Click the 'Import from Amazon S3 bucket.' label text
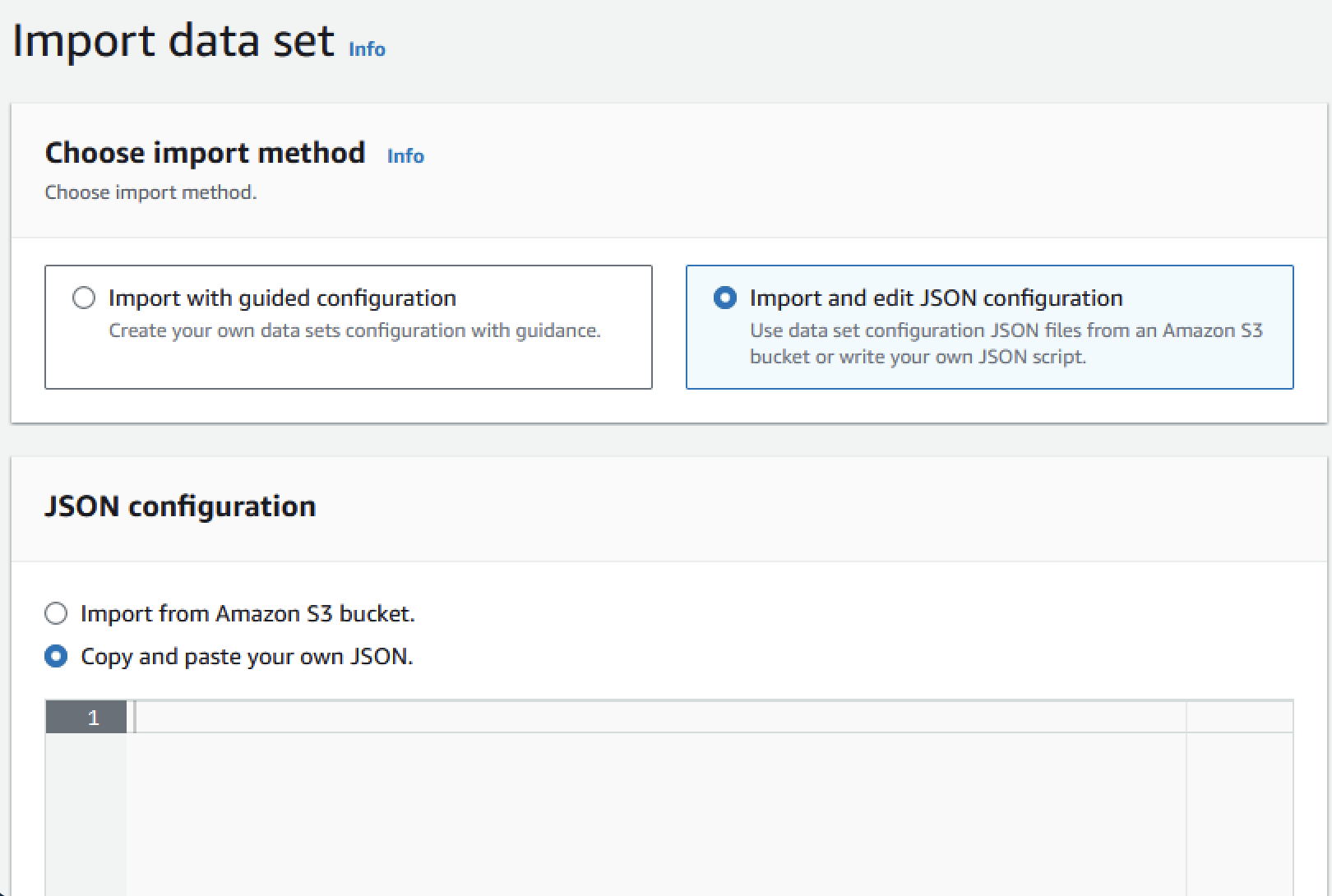Image resolution: width=1332 pixels, height=896 pixels. coord(247,613)
